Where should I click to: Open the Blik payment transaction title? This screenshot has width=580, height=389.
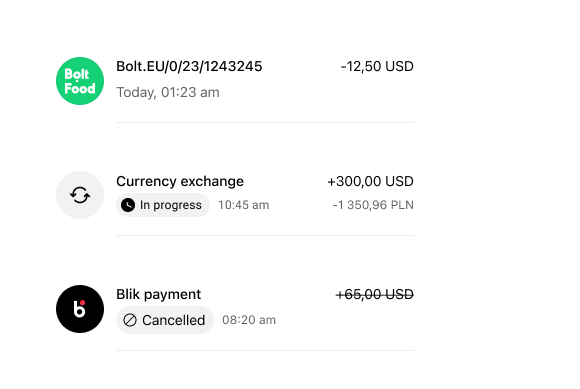tap(158, 294)
